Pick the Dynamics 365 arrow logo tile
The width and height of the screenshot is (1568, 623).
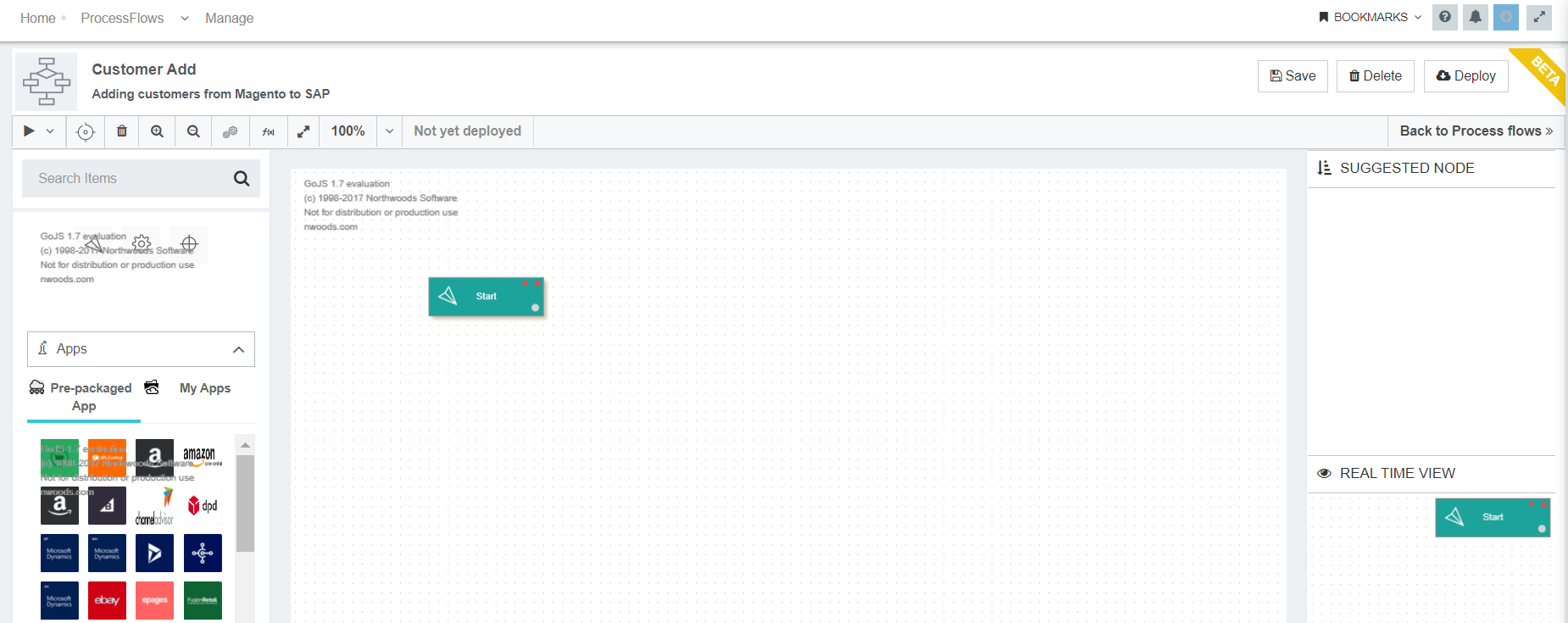[154, 553]
